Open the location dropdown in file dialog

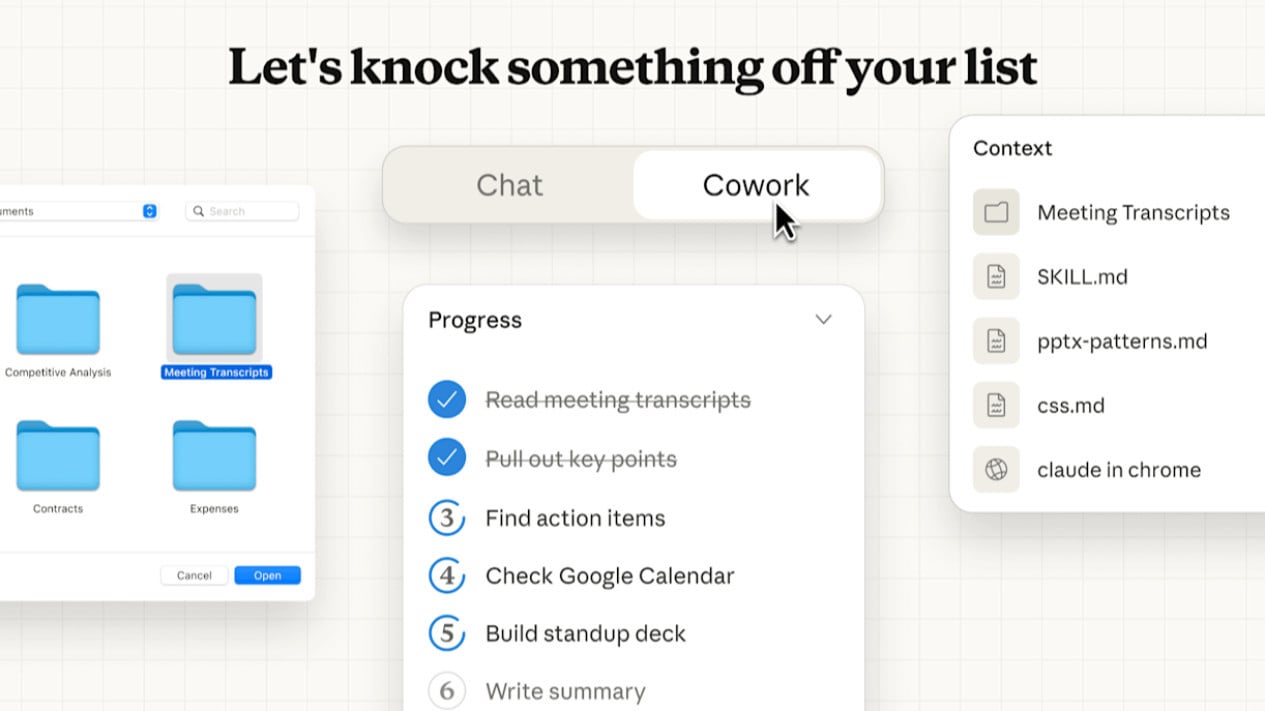(150, 211)
